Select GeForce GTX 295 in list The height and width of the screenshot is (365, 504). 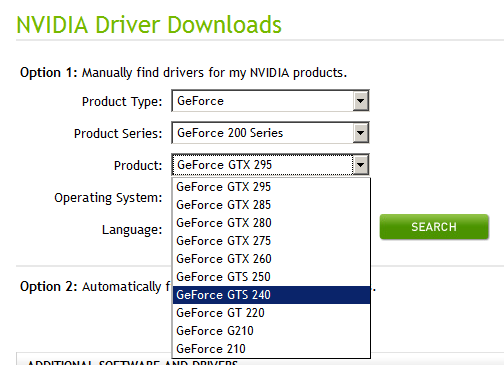271,187
